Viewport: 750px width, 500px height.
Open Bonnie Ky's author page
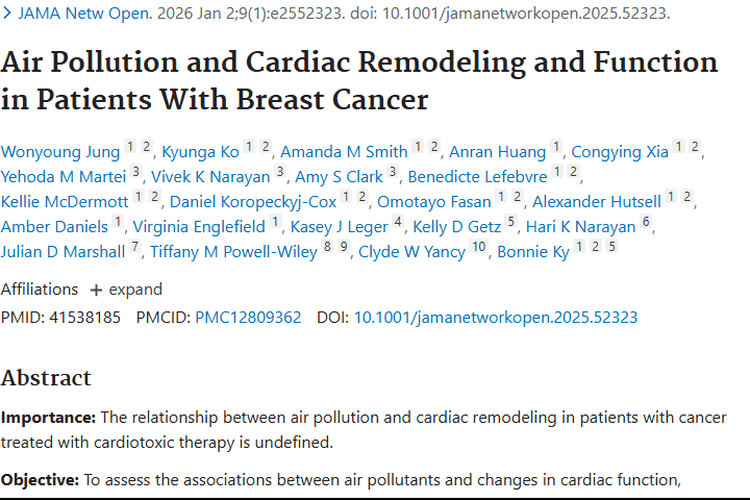(533, 252)
